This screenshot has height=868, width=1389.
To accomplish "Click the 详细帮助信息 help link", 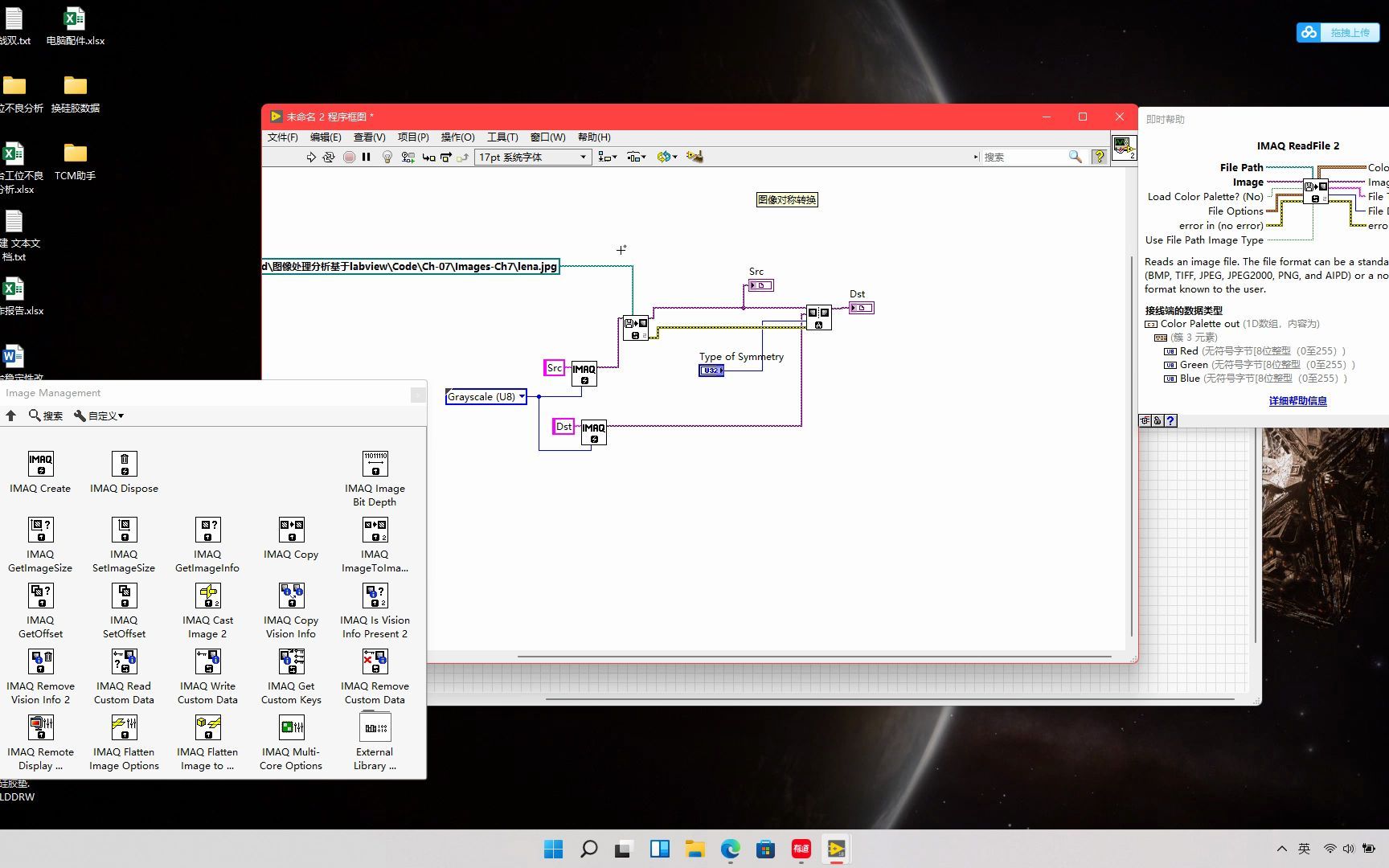I will [1297, 400].
